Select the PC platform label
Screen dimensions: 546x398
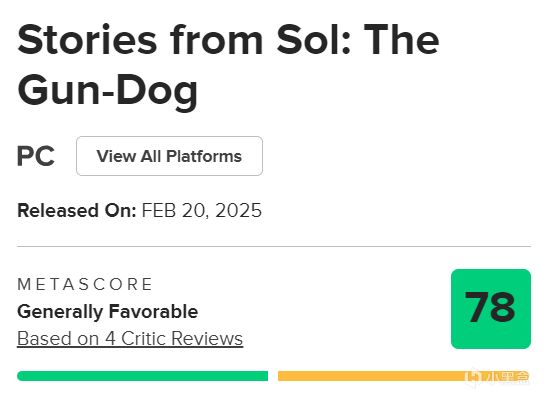pyautogui.click(x=36, y=156)
